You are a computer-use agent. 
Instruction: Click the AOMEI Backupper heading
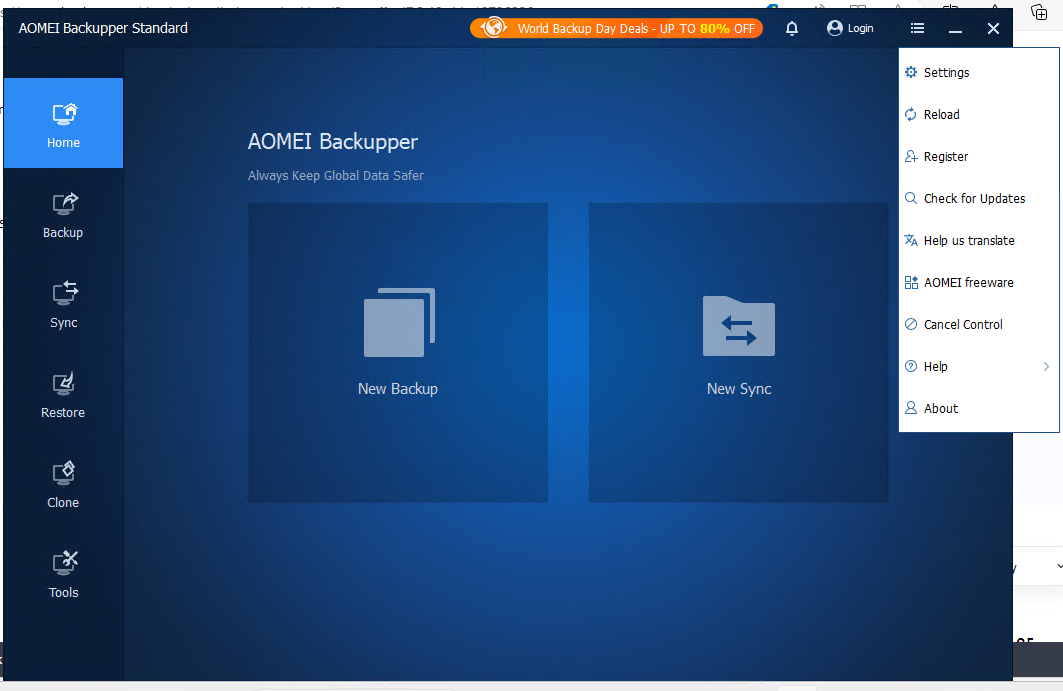(x=333, y=142)
